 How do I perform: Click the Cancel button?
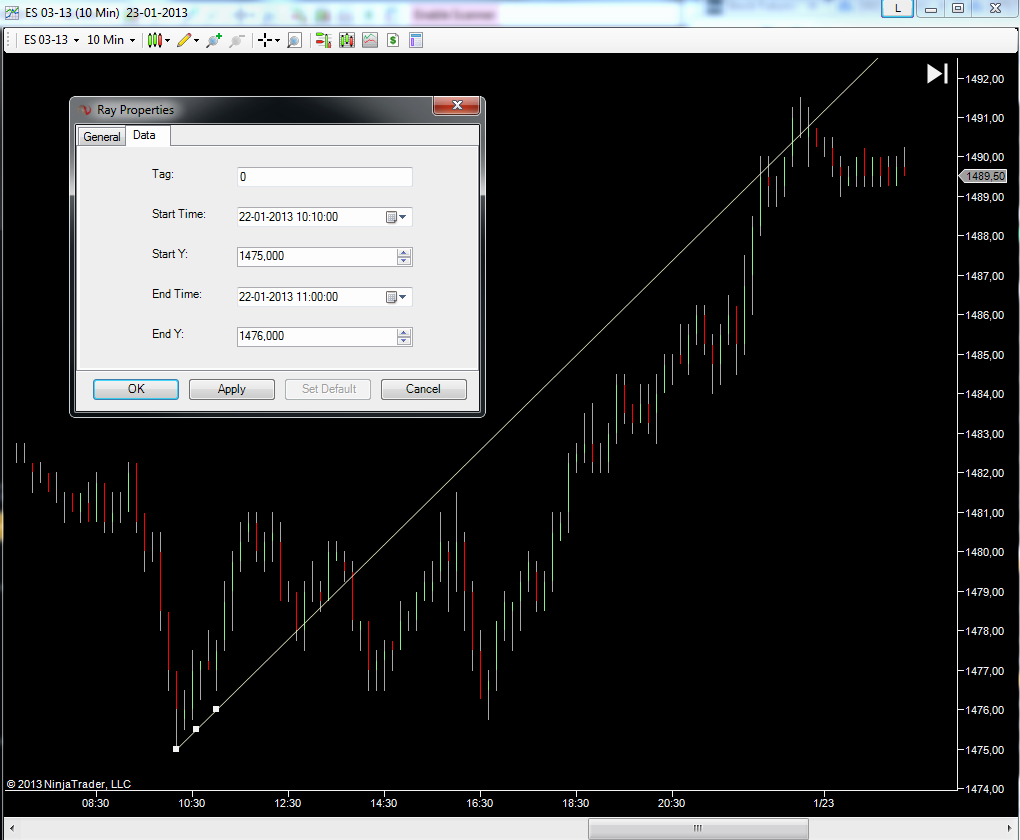423,389
